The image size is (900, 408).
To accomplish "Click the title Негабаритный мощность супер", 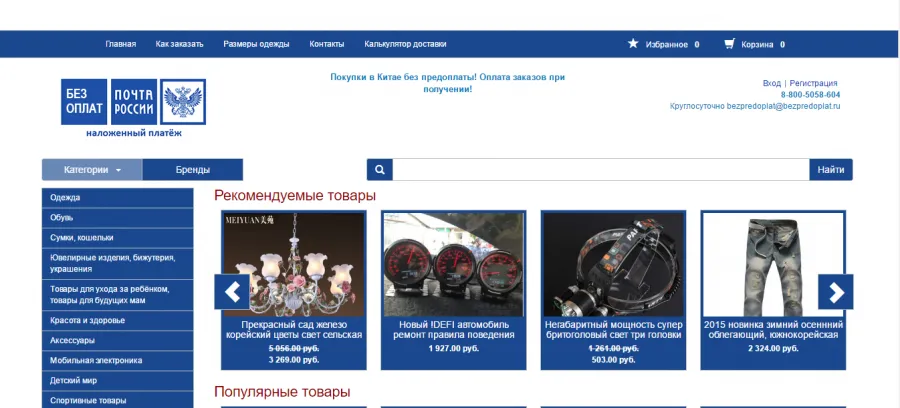I will point(613,330).
